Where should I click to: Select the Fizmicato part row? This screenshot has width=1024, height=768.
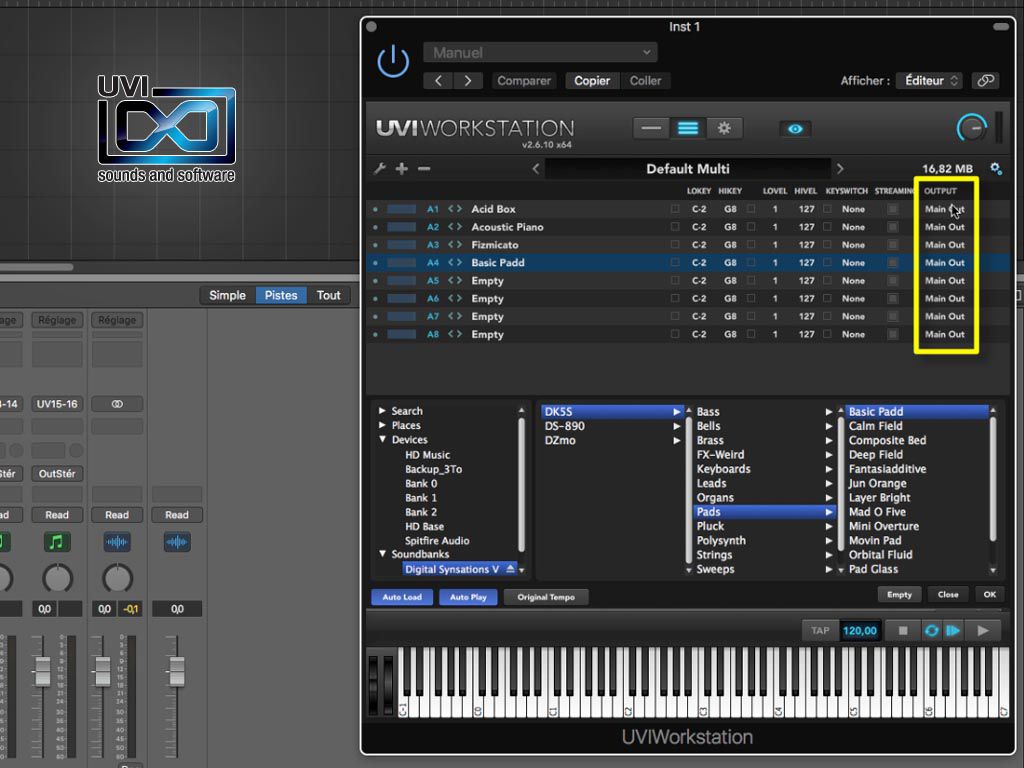pos(688,245)
